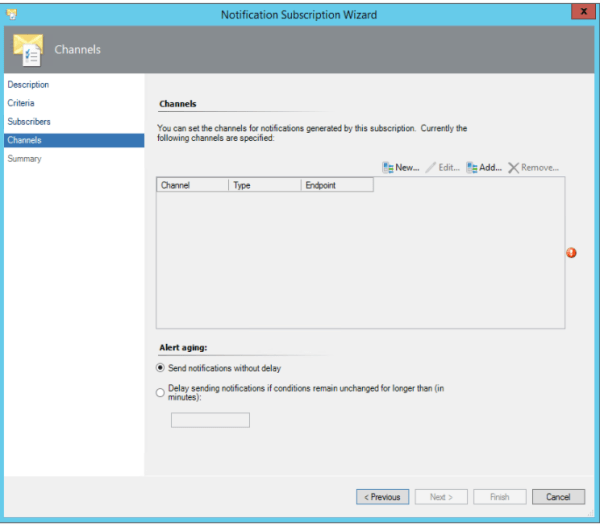Click the Remove channel toolbar button
The height and width of the screenshot is (526, 600).
[533, 167]
